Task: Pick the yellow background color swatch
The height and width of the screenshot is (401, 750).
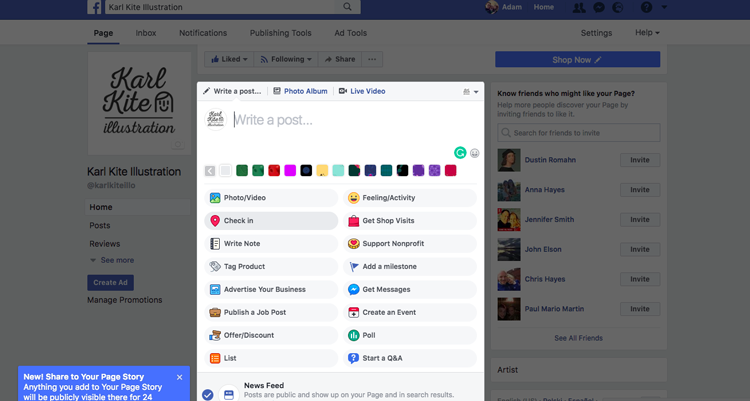Action: [322, 171]
